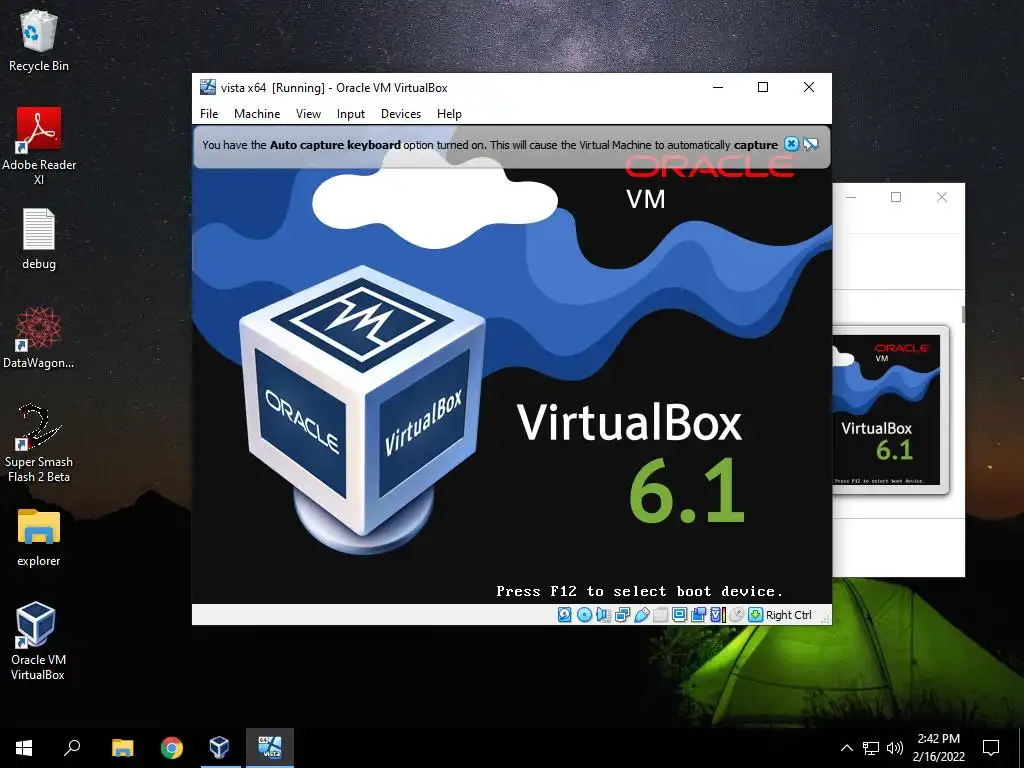
Task: Minimize the background VirtualBox Manager window
Action: 851,197
